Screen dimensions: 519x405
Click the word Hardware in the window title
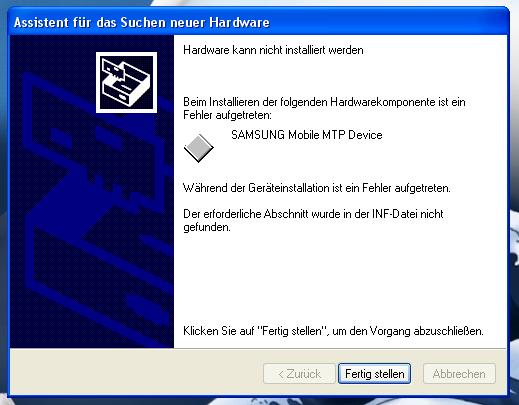(239, 22)
